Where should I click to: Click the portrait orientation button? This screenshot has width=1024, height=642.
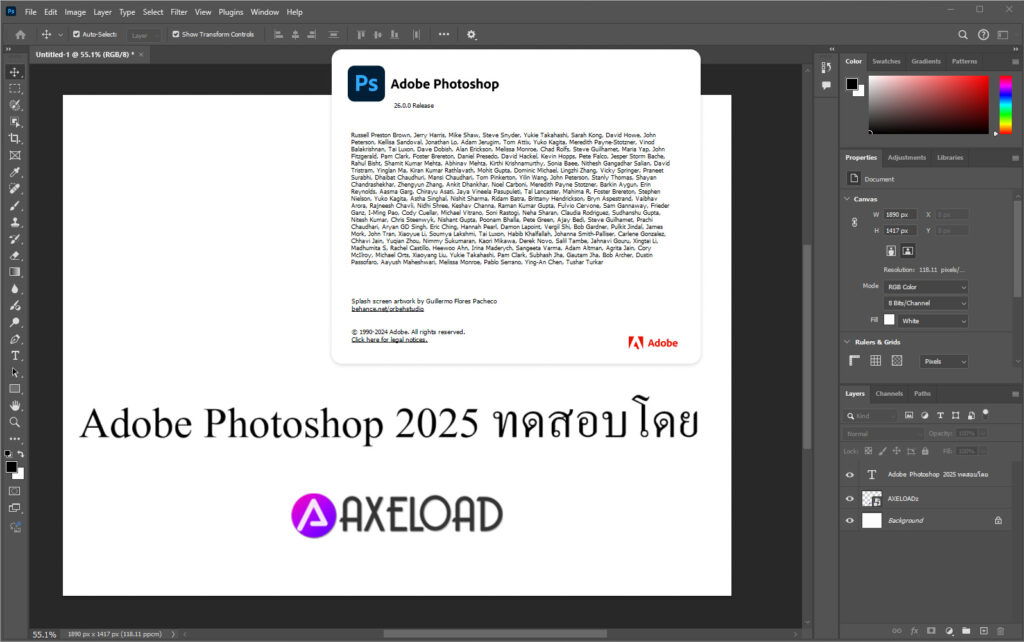tap(891, 251)
